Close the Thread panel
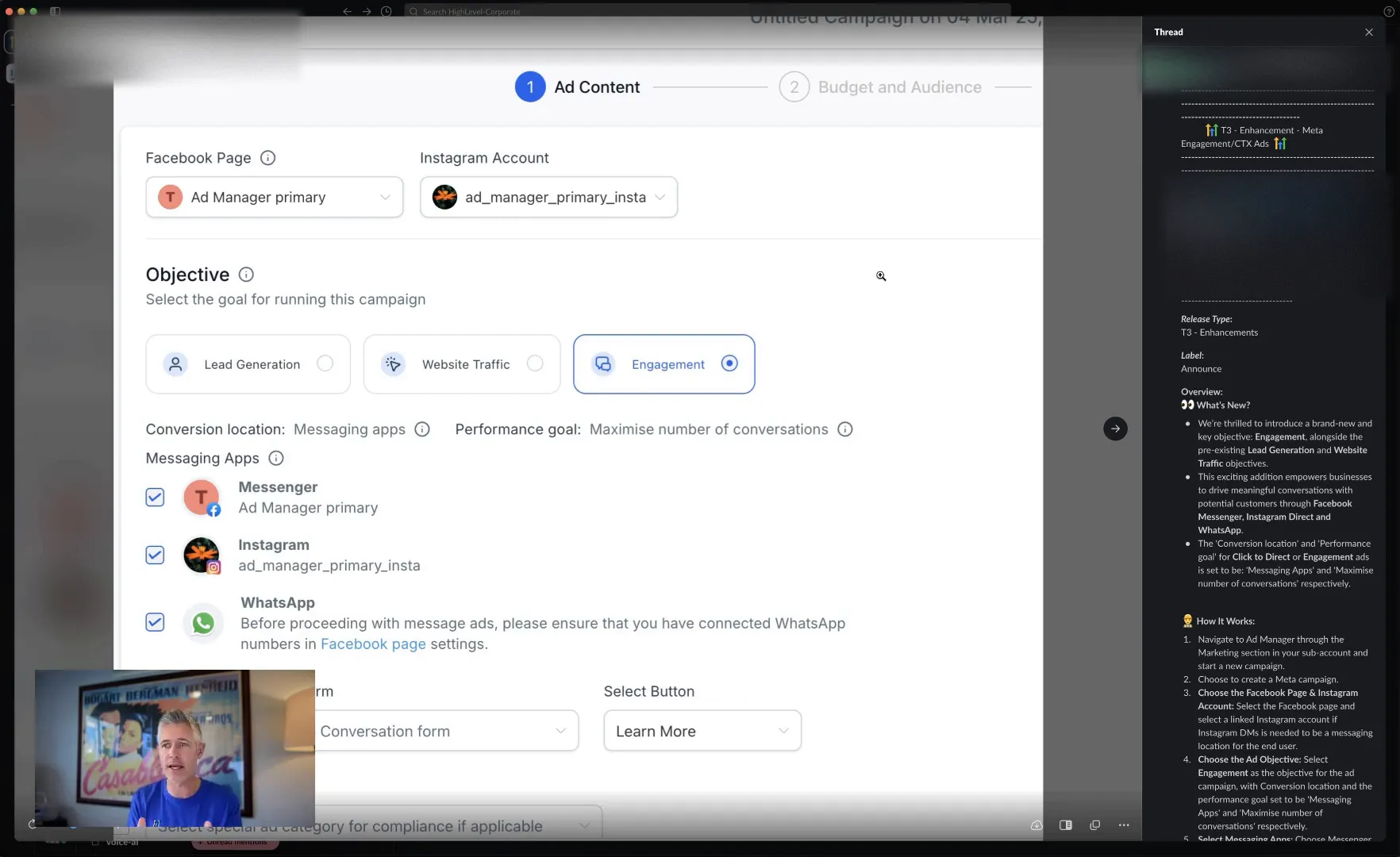 point(1369,33)
